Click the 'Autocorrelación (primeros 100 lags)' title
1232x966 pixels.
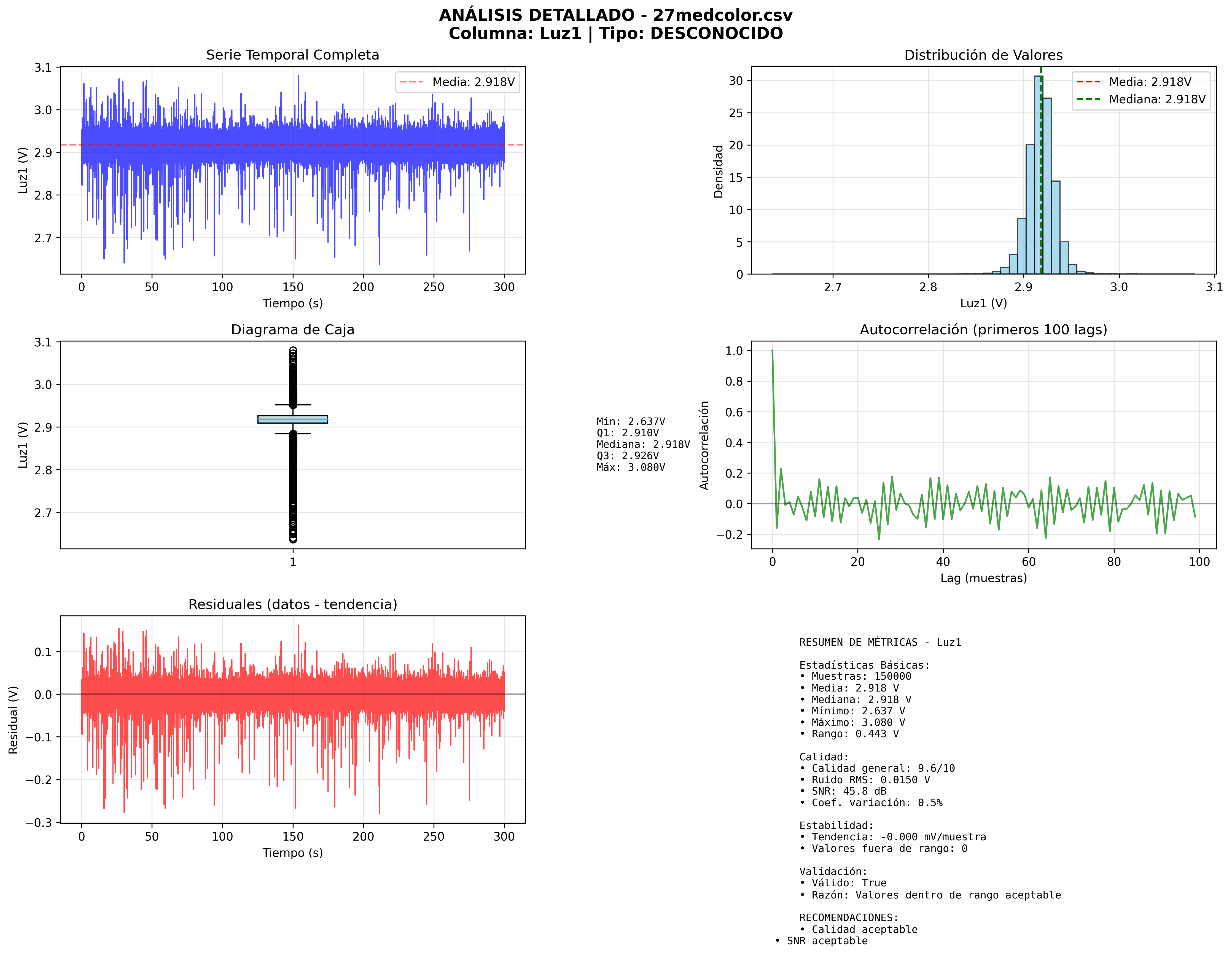tap(983, 330)
